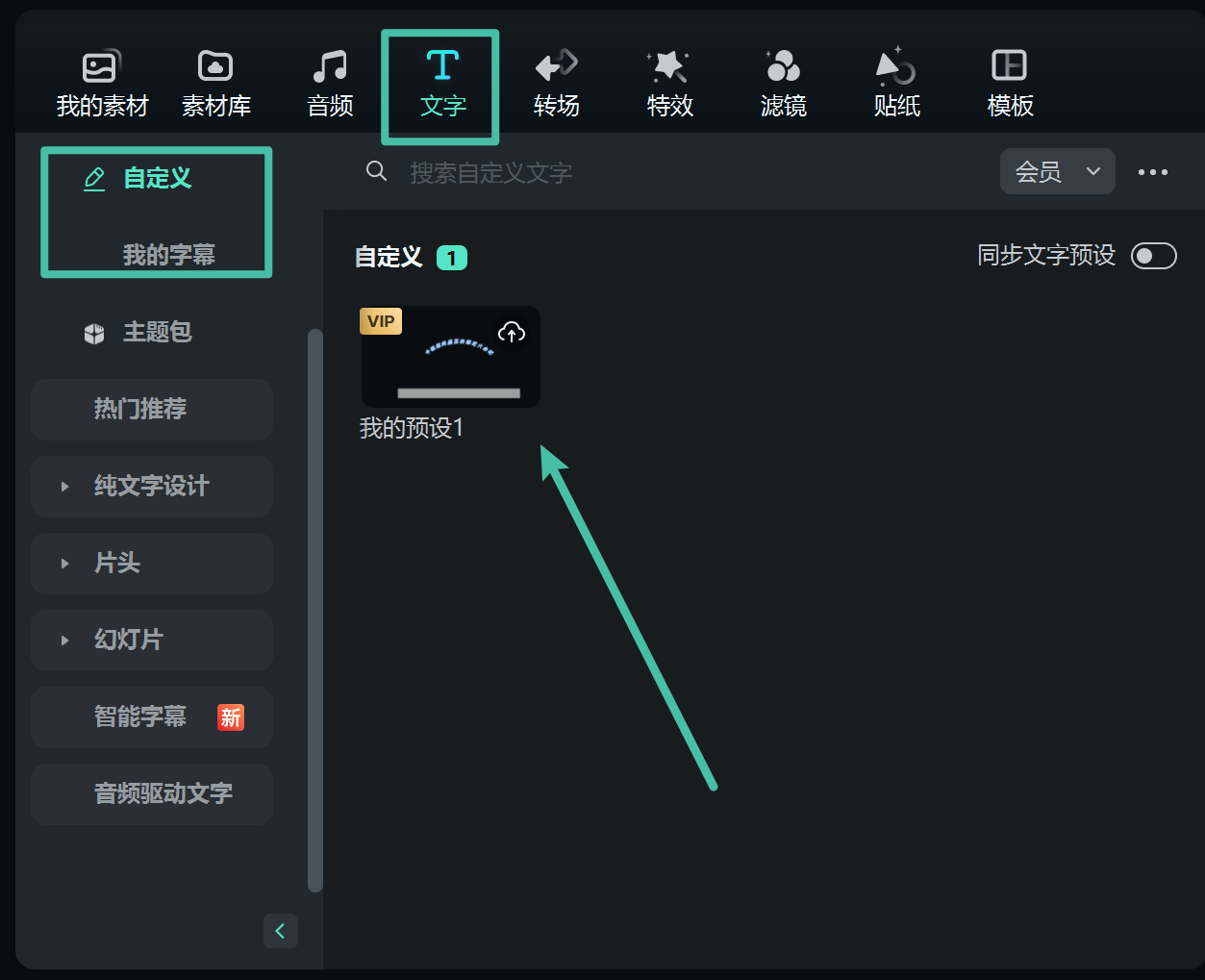Open the 会员 dropdown

tap(1057, 171)
